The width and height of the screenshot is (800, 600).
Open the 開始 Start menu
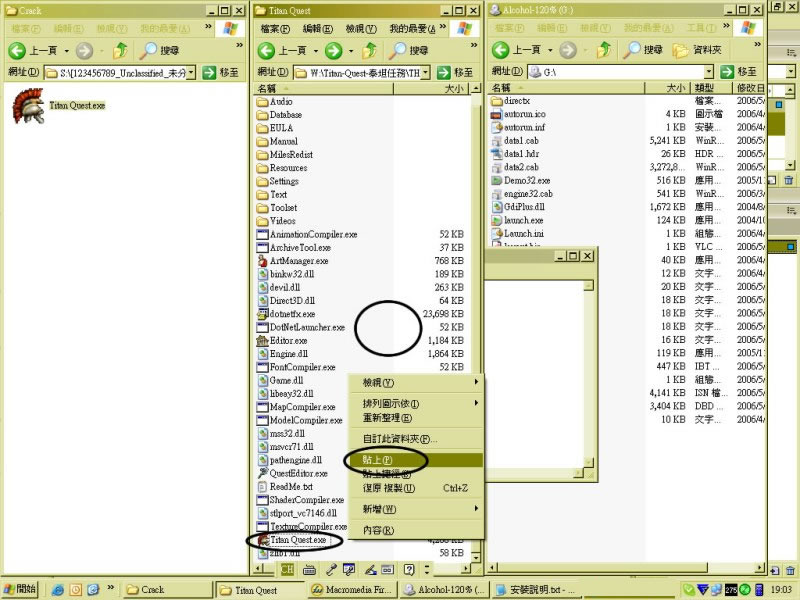pyautogui.click(x=20, y=589)
